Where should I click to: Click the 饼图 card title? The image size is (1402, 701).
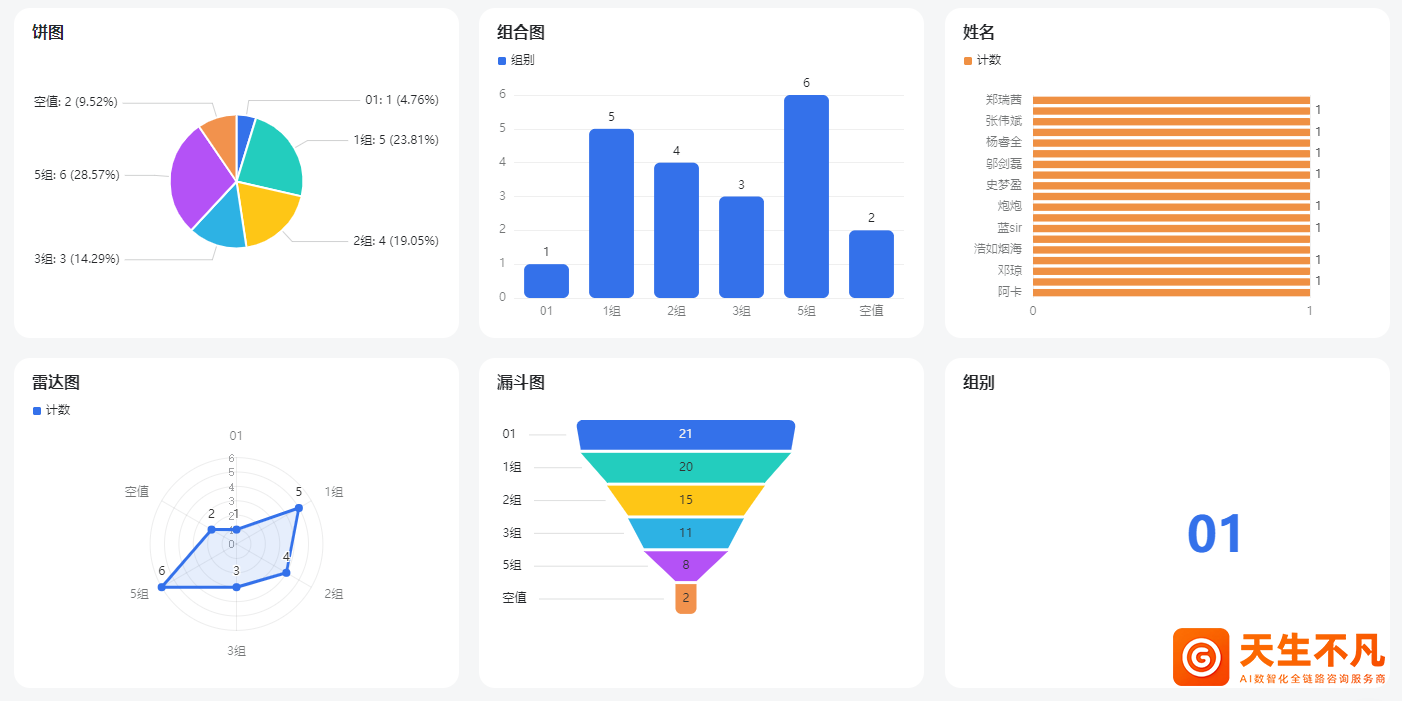click(48, 32)
